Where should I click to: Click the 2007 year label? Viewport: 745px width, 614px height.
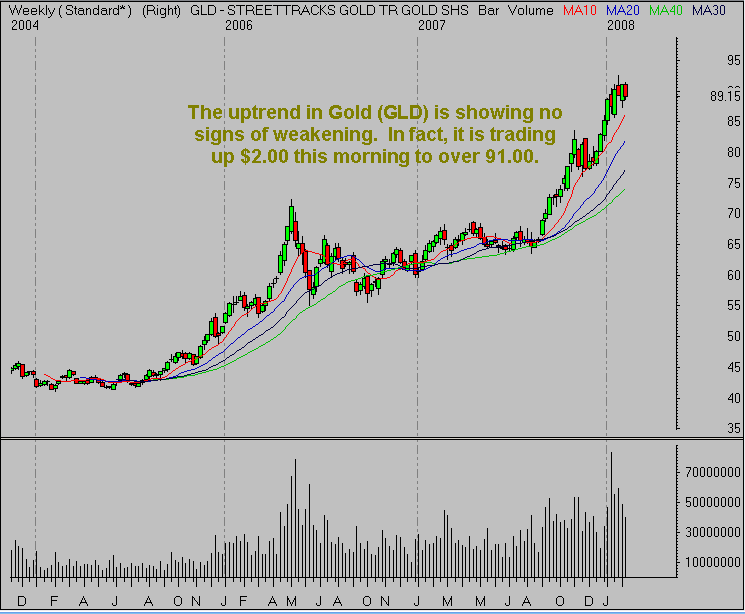(431, 26)
